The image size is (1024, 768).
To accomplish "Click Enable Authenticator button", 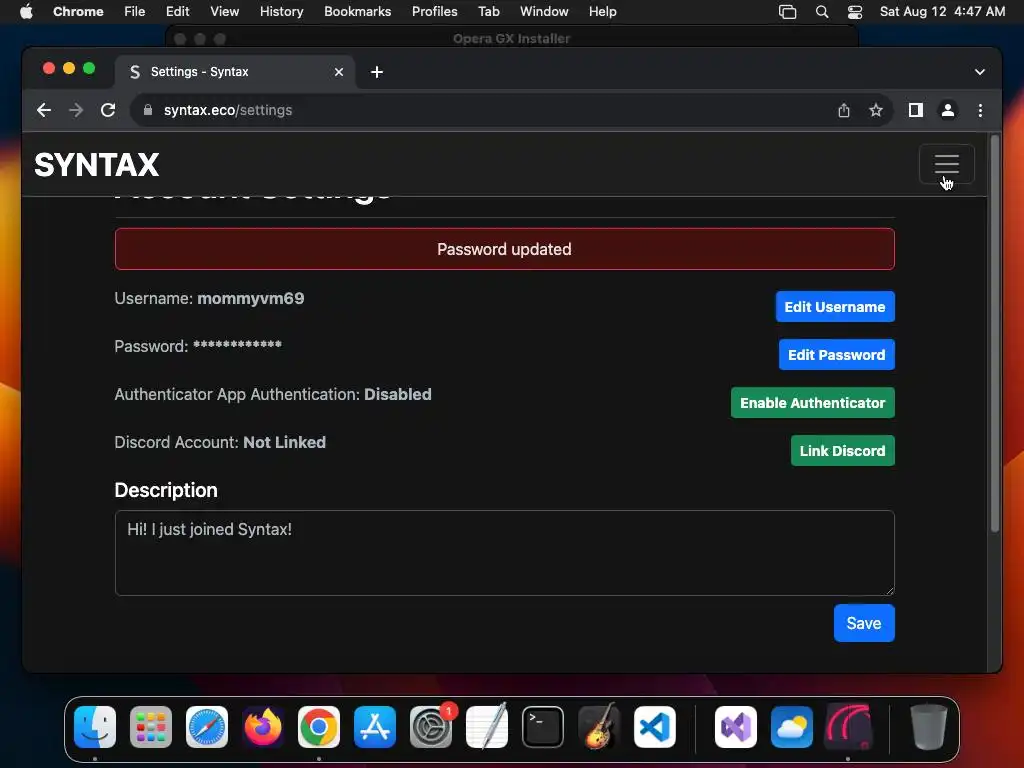I will 812,403.
